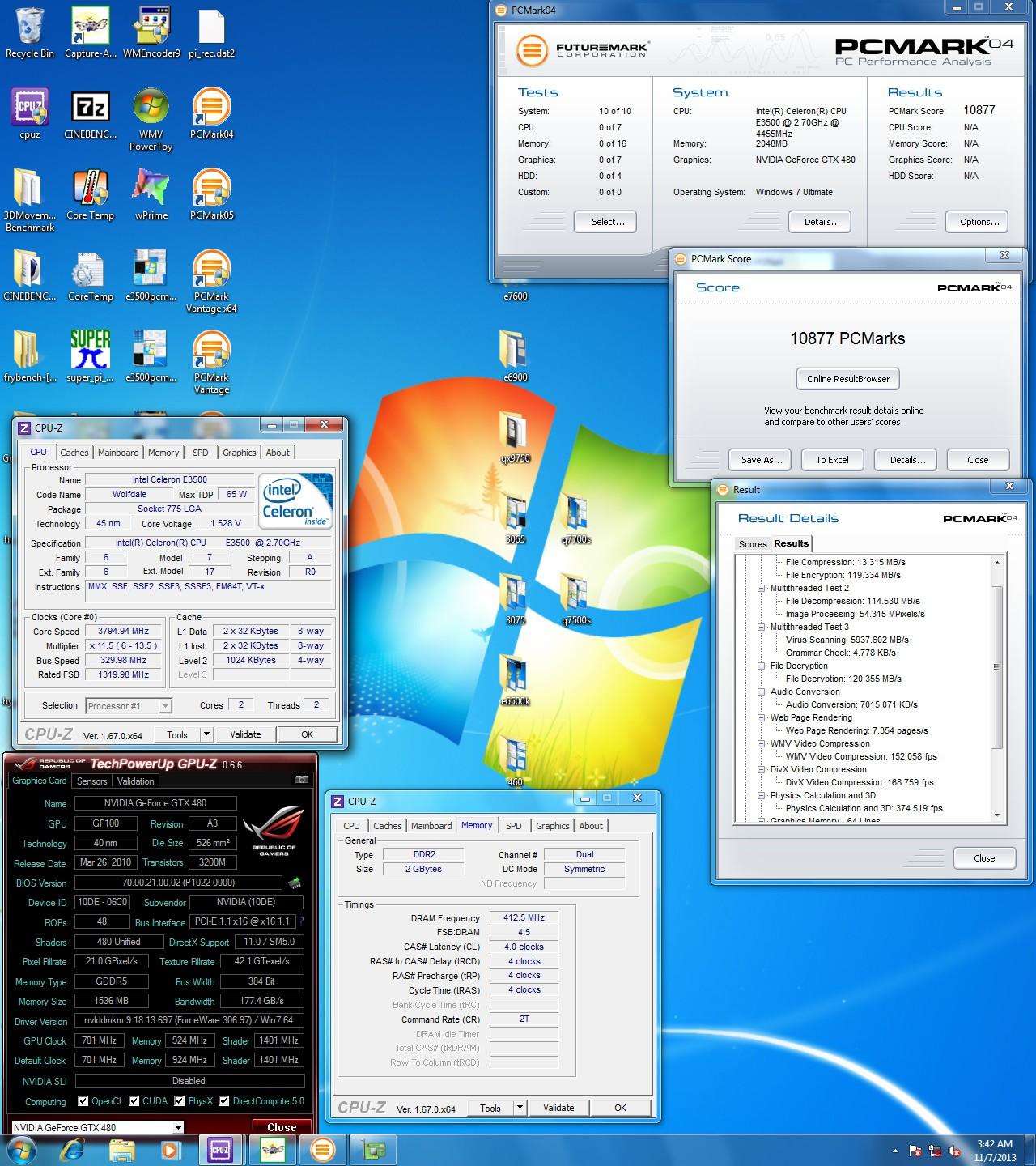Viewport: 1036px width, 1166px height.
Task: Launch WMV PowerToy from desktop
Action: click(x=151, y=119)
